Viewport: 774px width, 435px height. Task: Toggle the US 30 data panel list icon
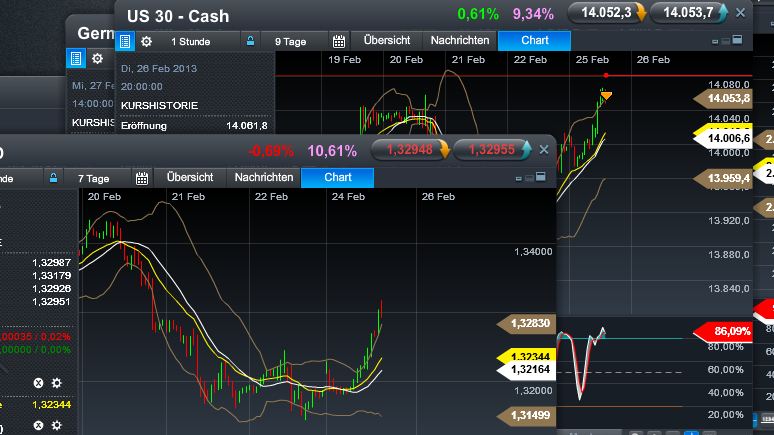125,41
